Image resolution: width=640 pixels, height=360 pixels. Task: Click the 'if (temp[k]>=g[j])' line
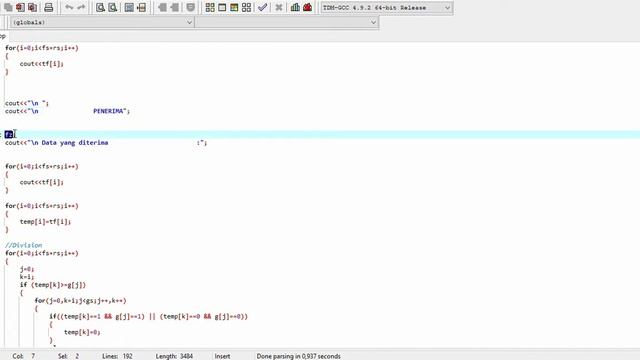(53, 285)
